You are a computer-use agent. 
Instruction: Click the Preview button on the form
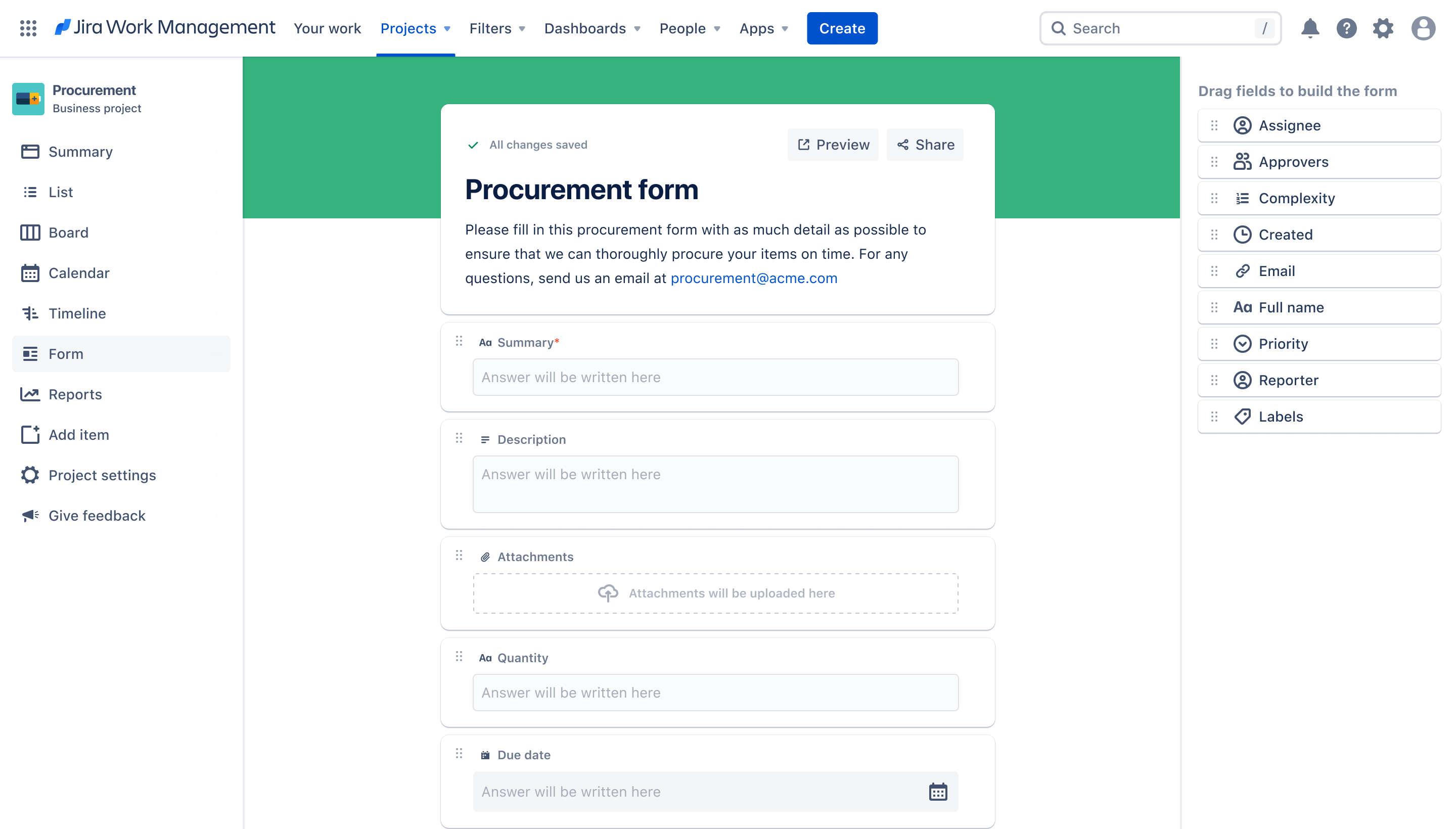(x=833, y=144)
